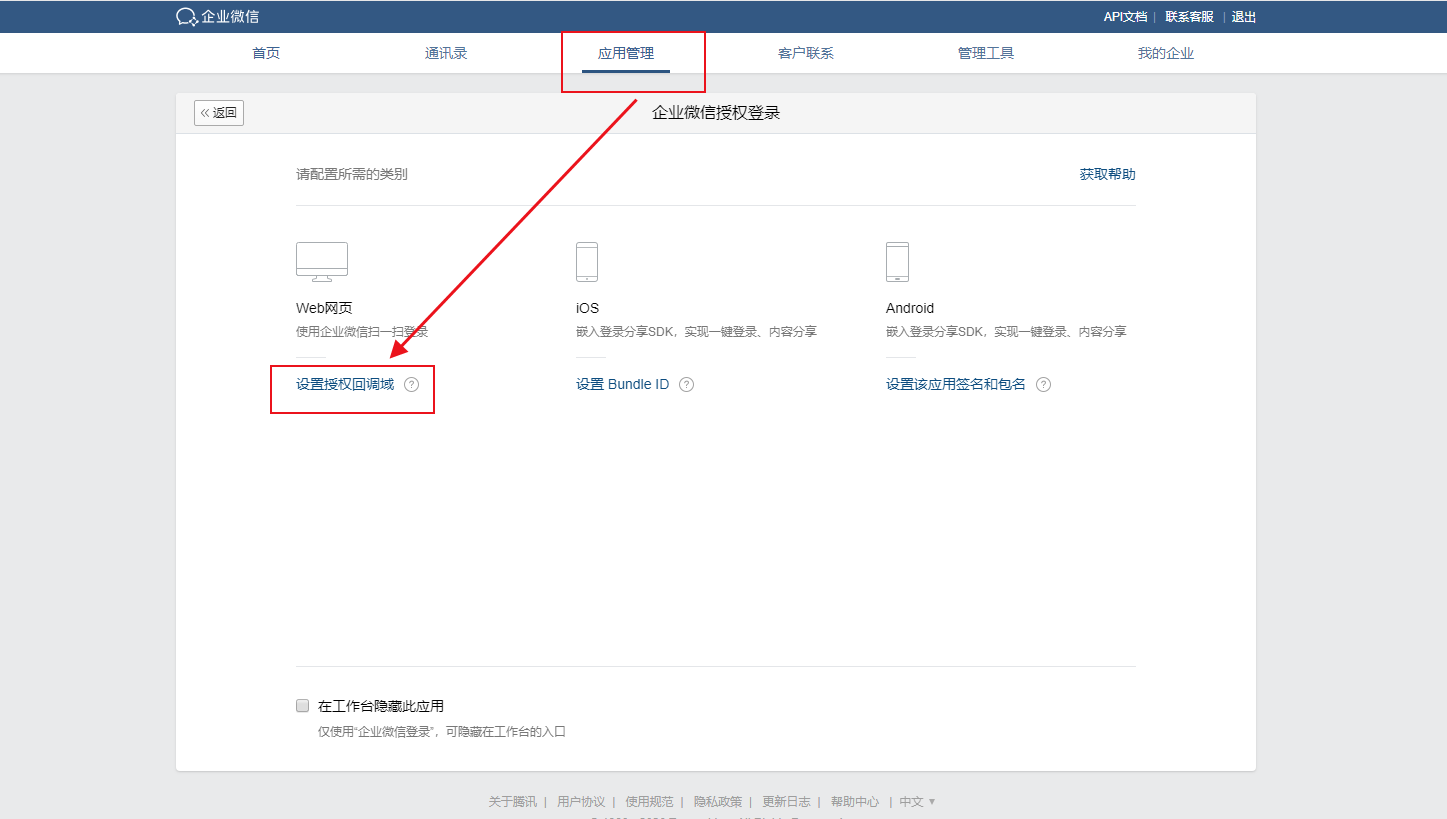Click the SDK description under Android

(x=1006, y=332)
